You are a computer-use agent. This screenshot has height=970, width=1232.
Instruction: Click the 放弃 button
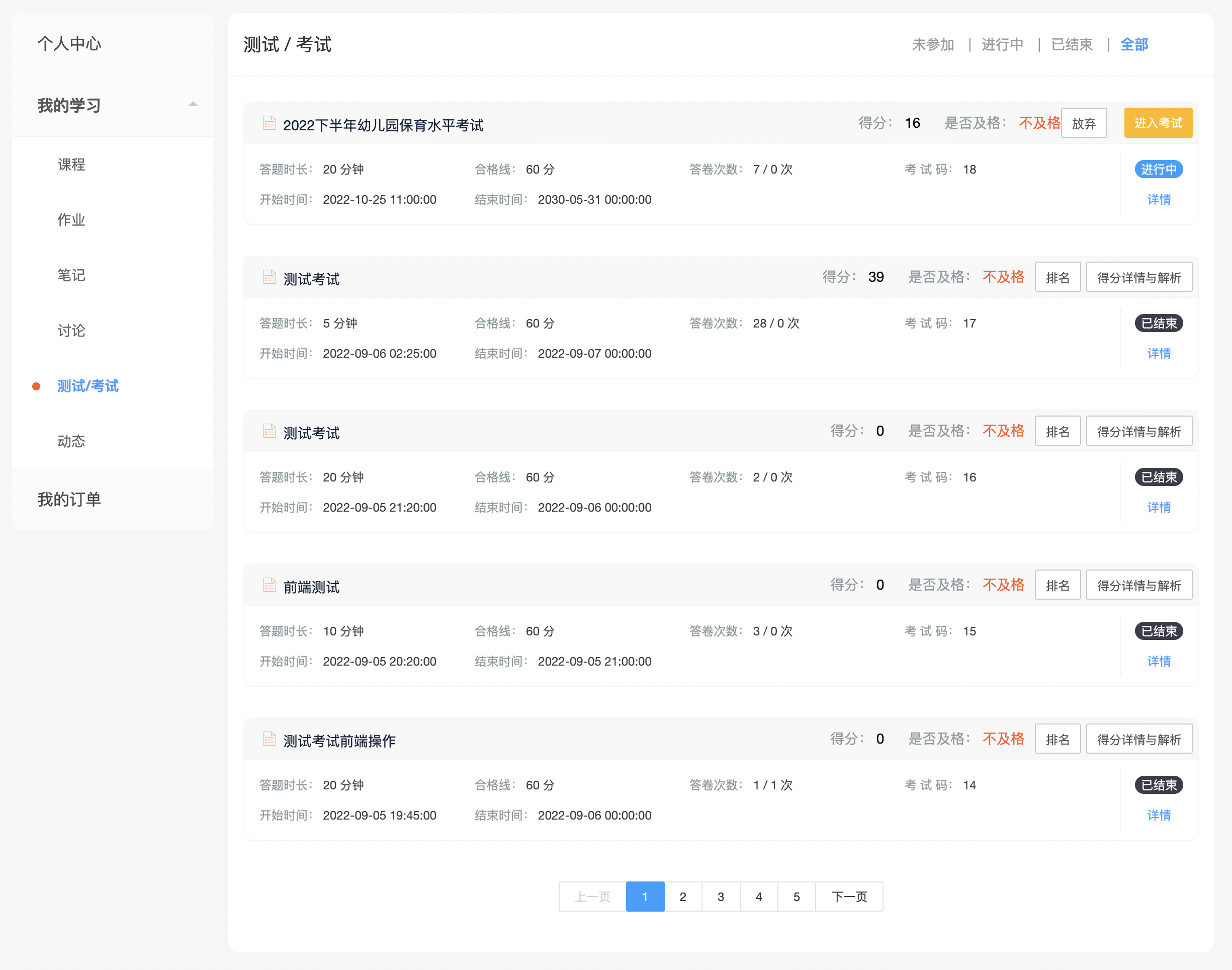[x=1083, y=123]
